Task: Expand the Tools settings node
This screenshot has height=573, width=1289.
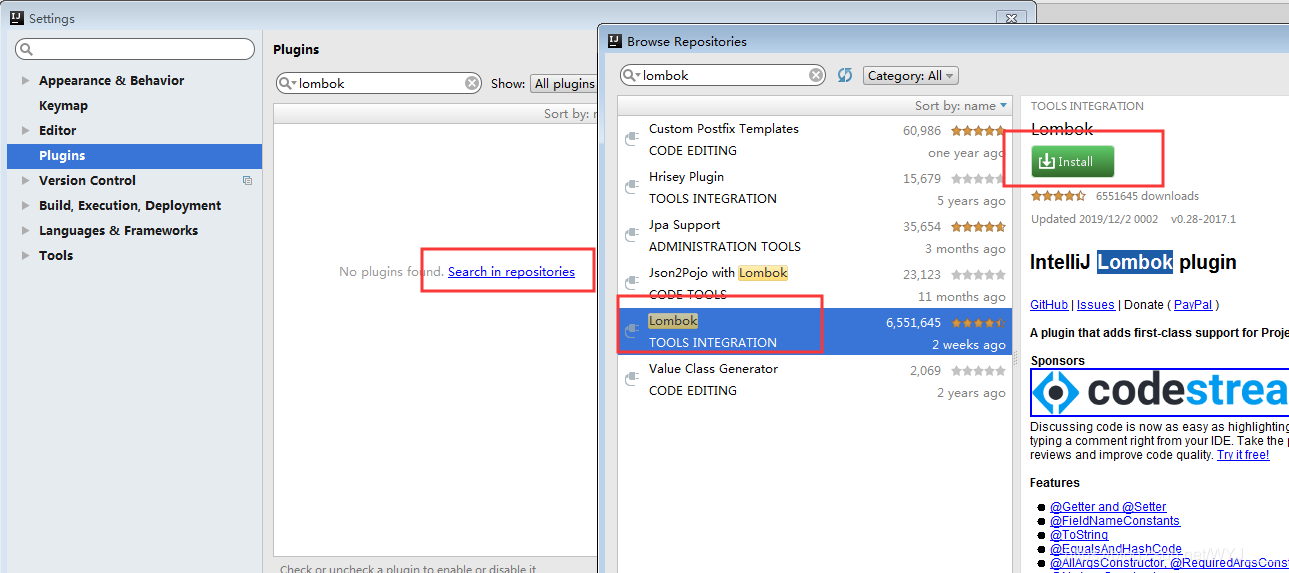Action: pos(25,255)
